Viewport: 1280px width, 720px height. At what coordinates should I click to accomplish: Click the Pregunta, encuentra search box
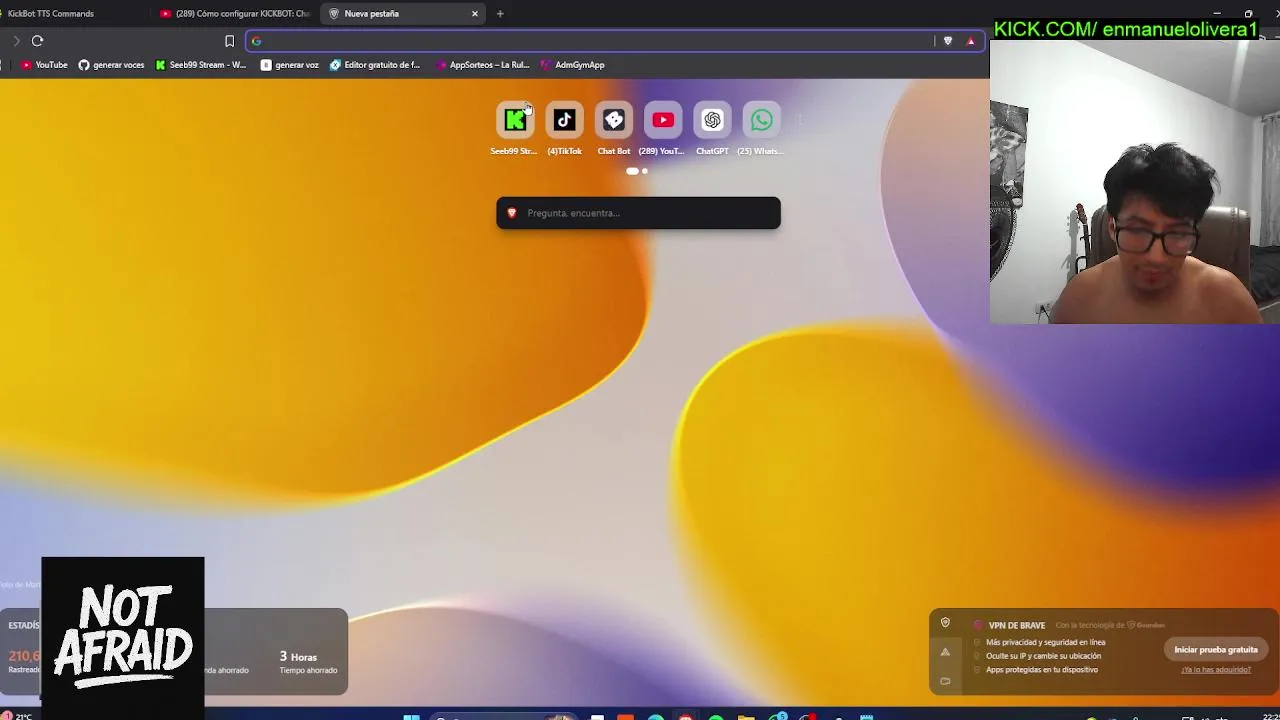coord(638,213)
